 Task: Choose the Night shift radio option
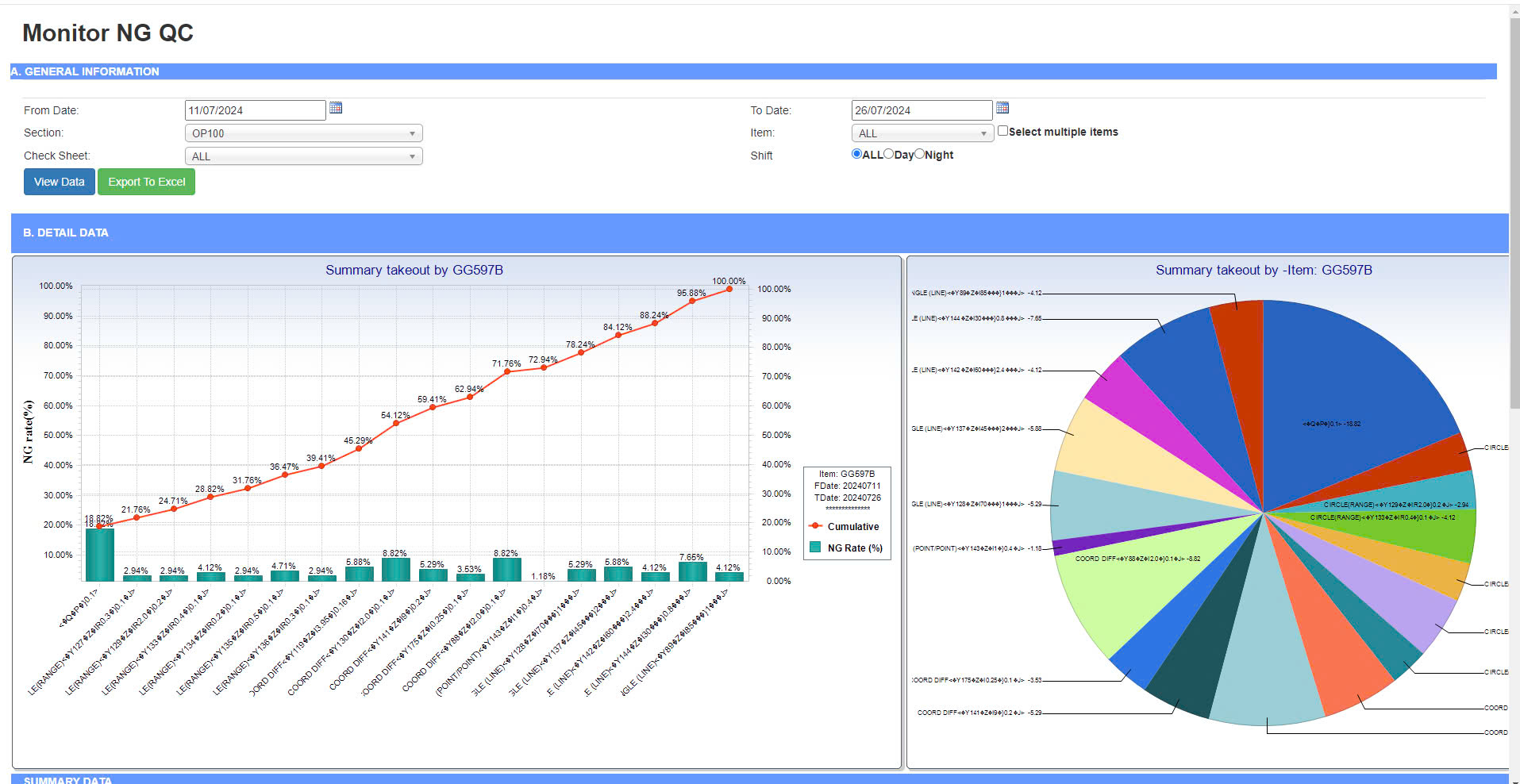click(x=919, y=154)
